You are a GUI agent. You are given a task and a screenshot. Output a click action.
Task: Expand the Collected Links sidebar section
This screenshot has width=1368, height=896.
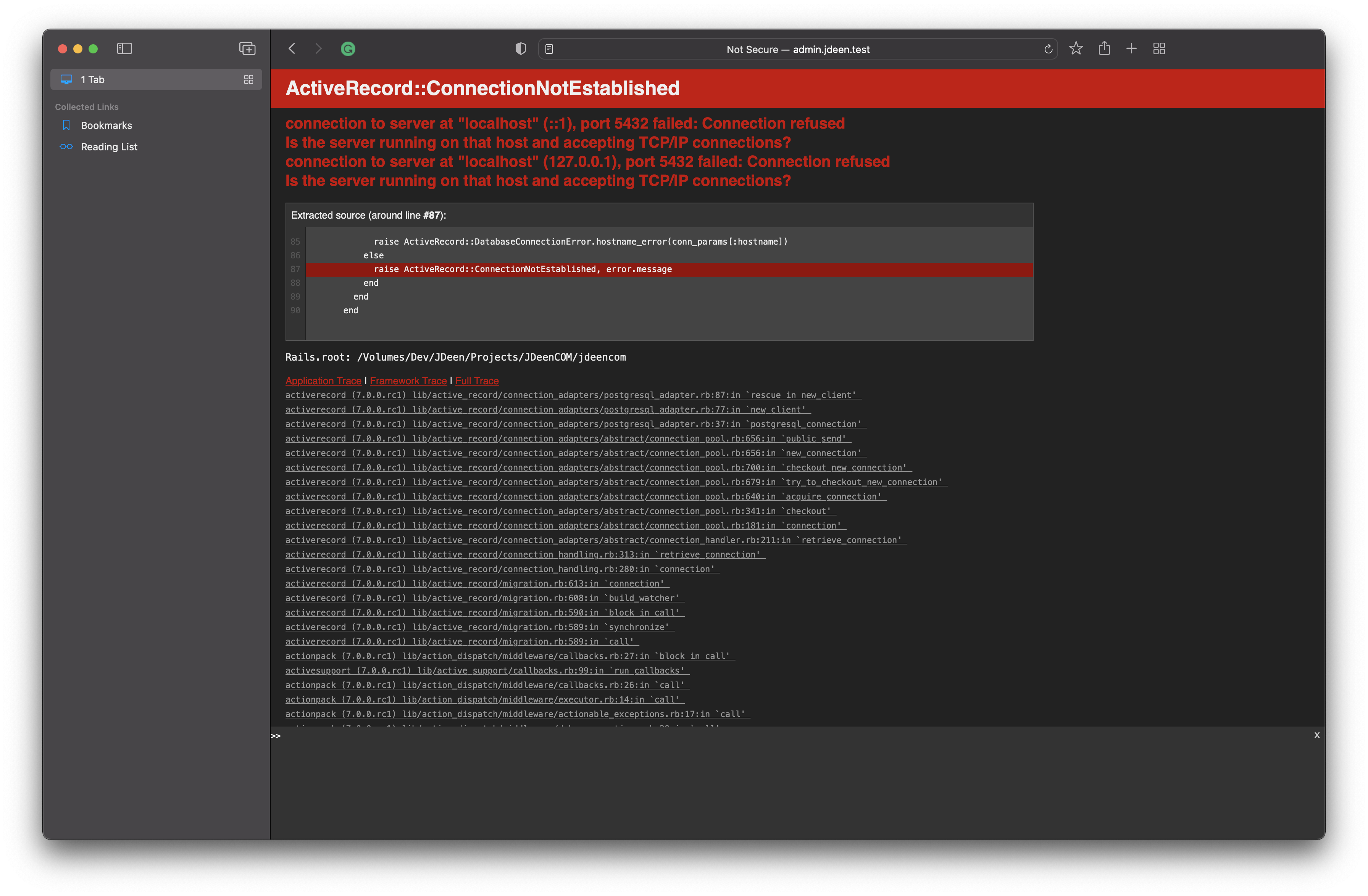tap(89, 106)
